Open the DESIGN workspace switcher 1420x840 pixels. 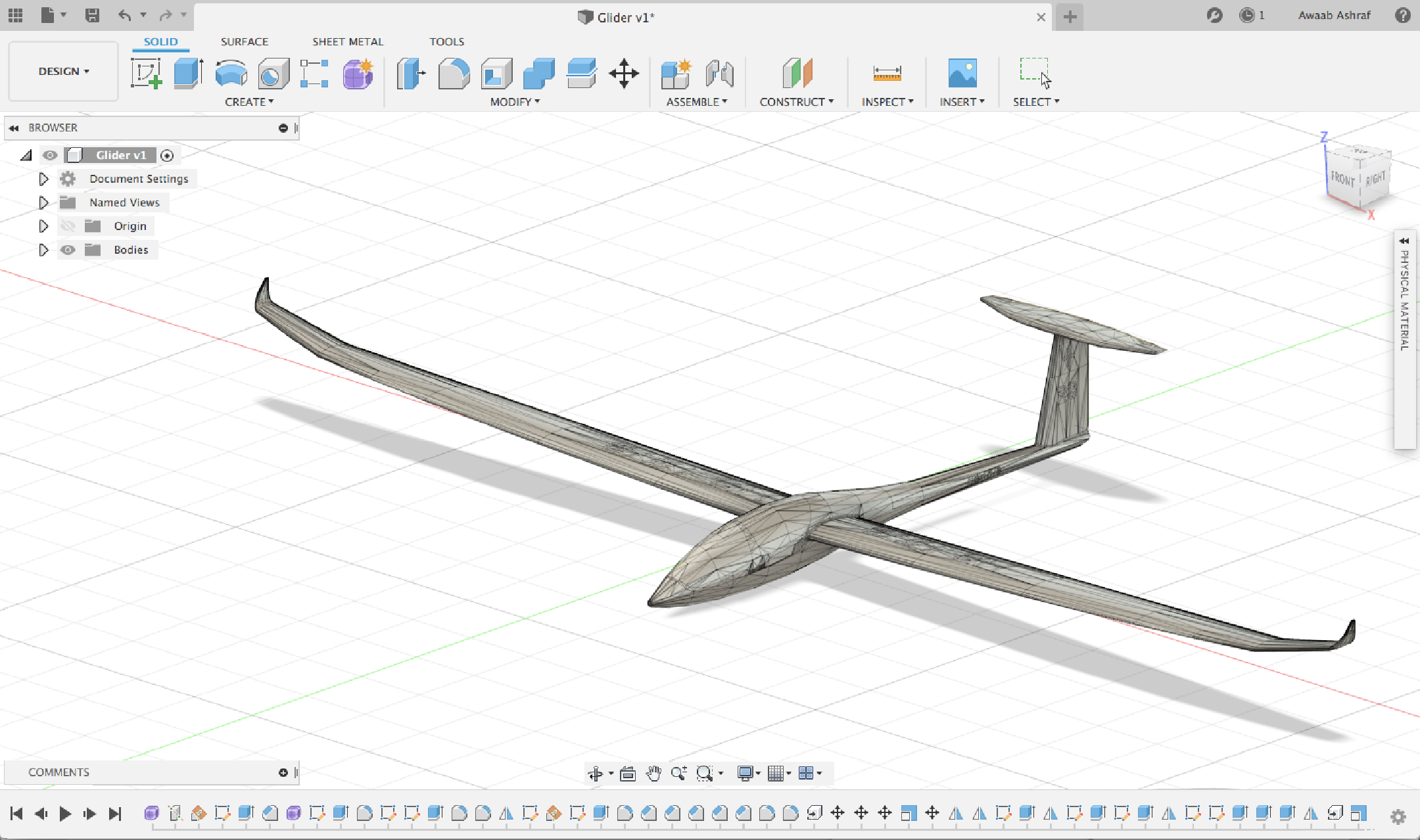(62, 71)
